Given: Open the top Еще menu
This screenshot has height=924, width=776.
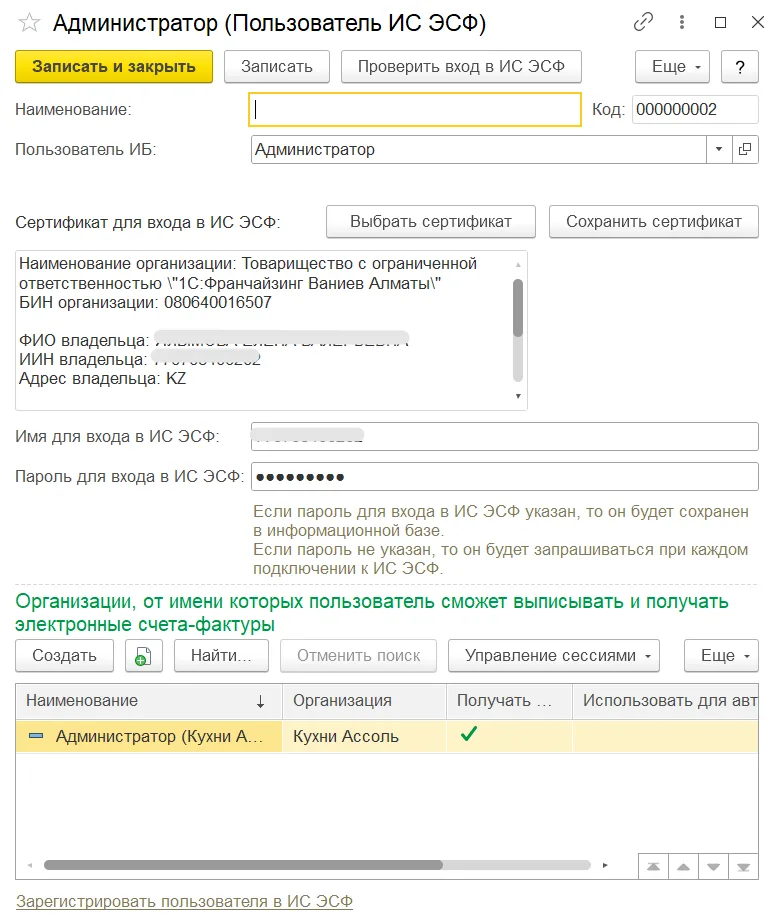Looking at the screenshot, I should pos(672,67).
